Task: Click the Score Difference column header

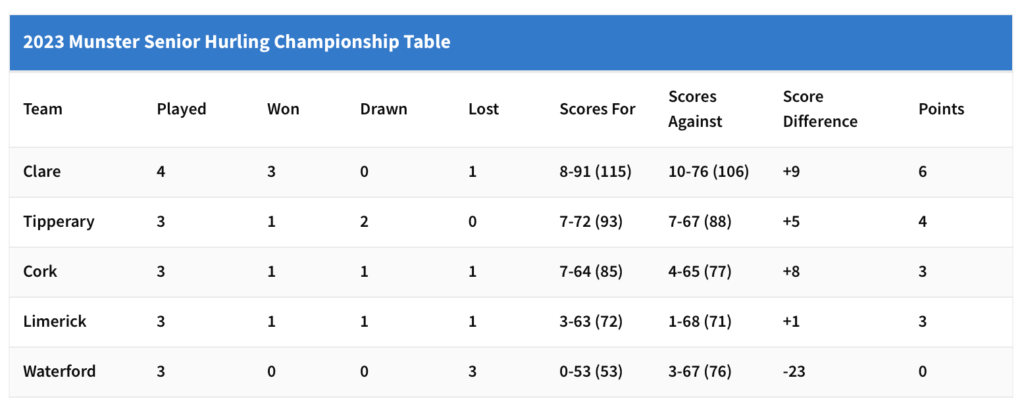Action: click(x=820, y=109)
